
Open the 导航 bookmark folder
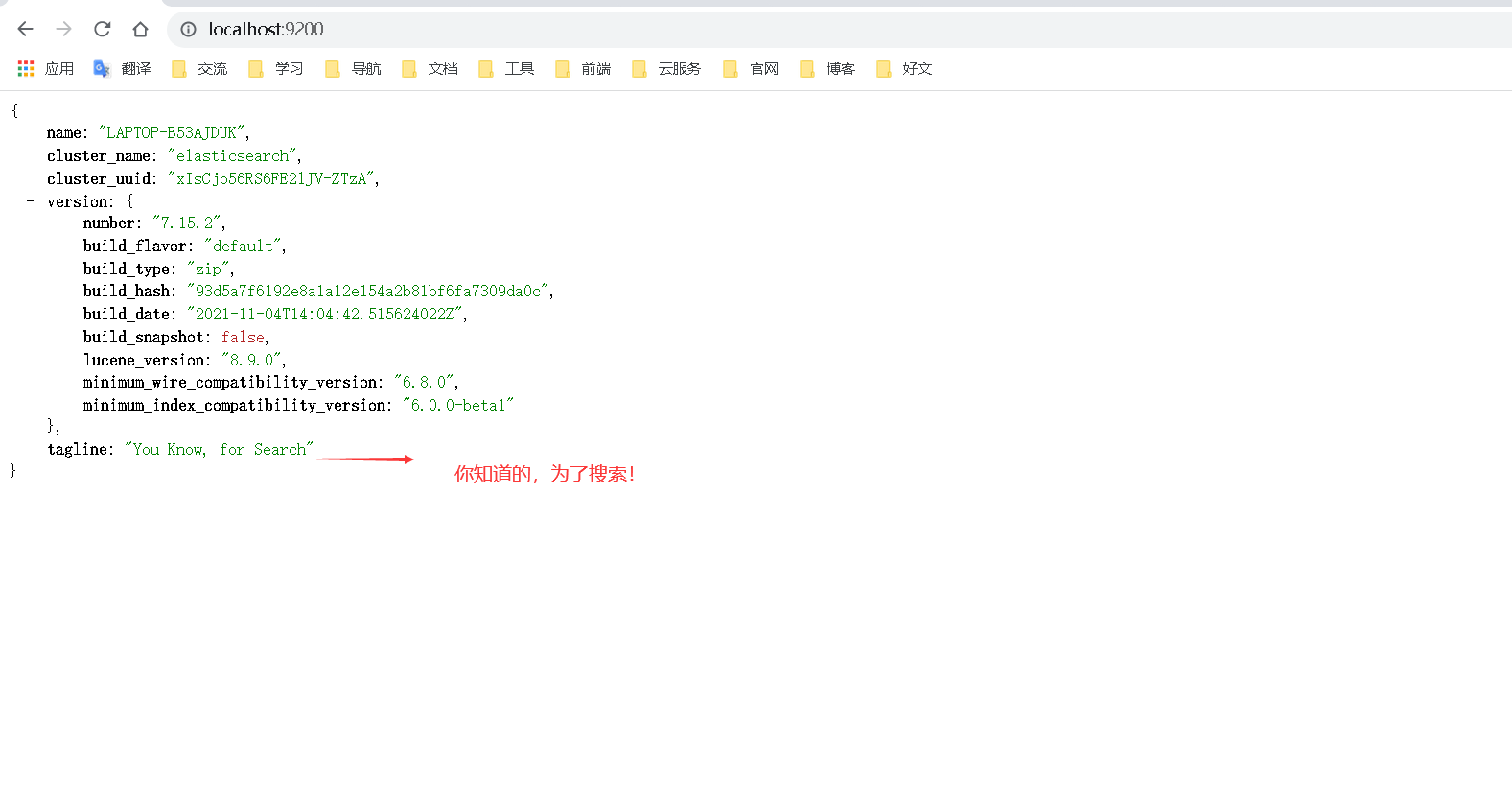click(353, 69)
